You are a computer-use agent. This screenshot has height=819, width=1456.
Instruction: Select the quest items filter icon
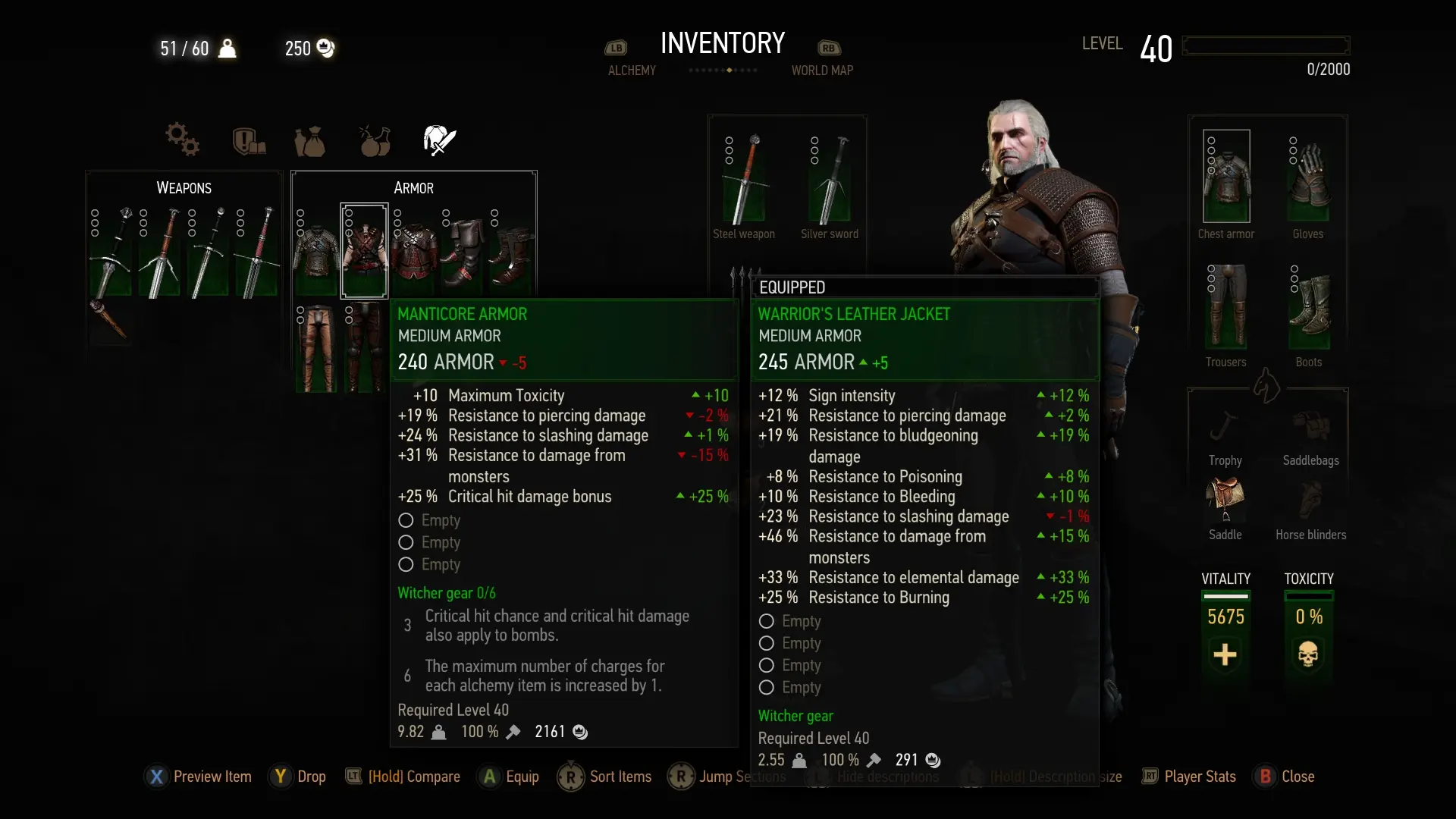pyautogui.click(x=248, y=140)
